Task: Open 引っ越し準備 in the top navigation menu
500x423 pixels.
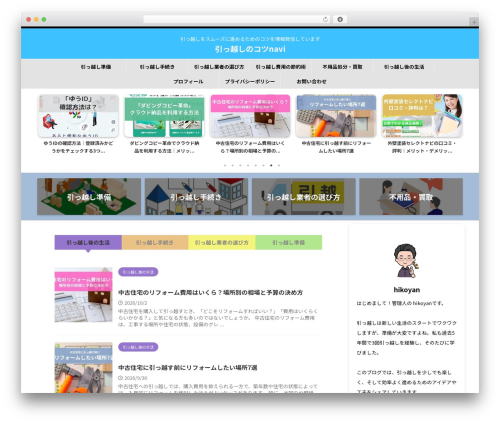Action: [x=96, y=67]
